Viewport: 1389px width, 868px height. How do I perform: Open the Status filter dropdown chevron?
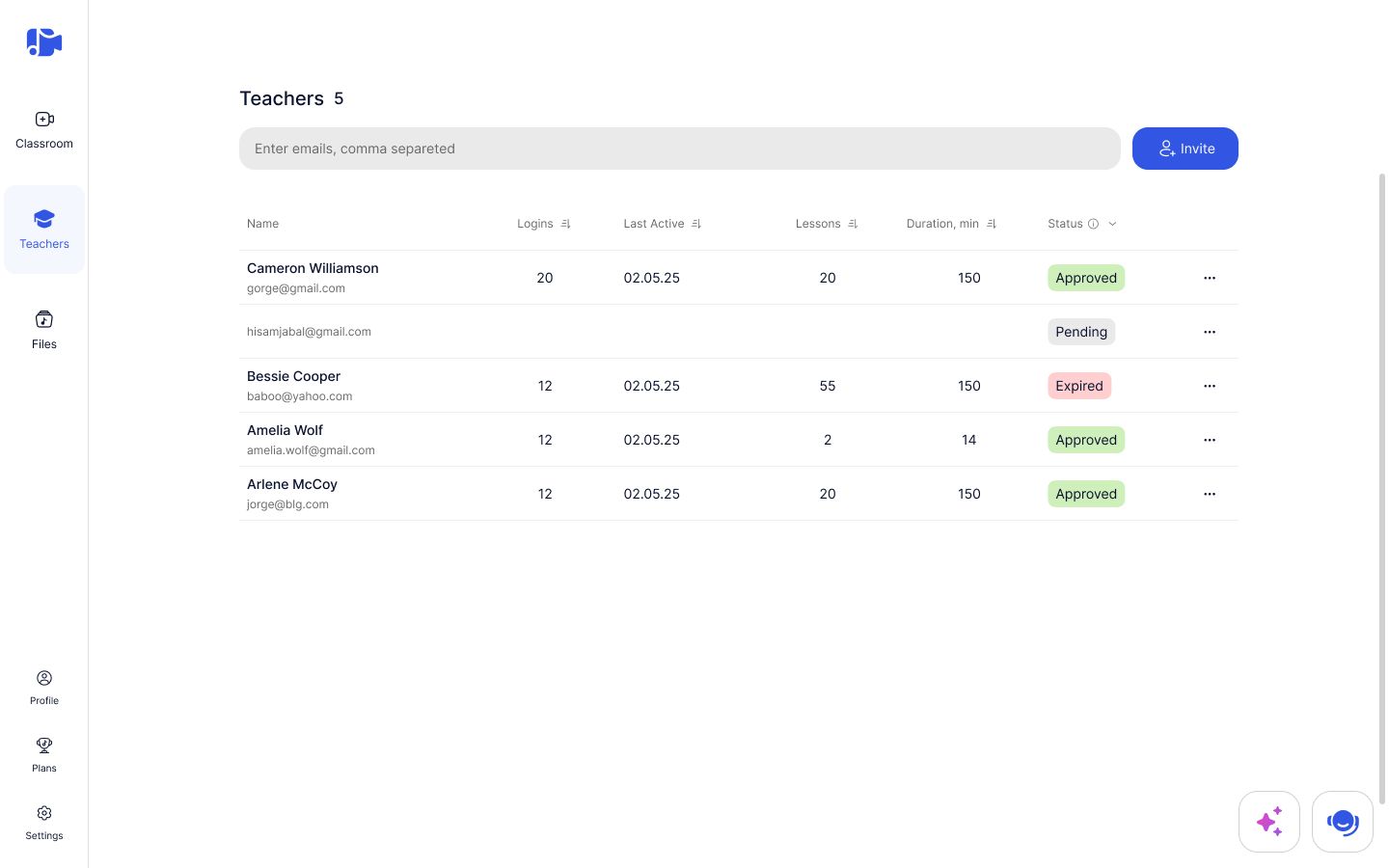(1112, 223)
